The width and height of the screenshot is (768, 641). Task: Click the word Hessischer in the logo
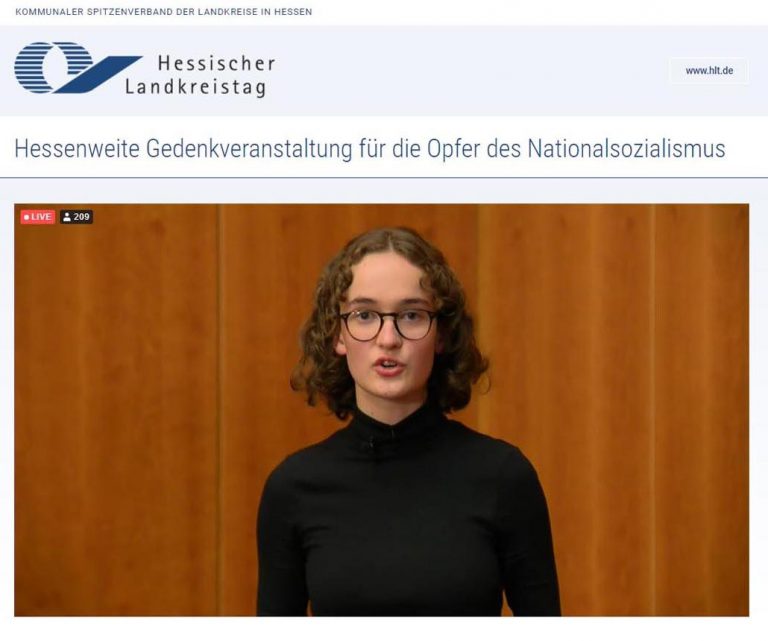[216, 63]
